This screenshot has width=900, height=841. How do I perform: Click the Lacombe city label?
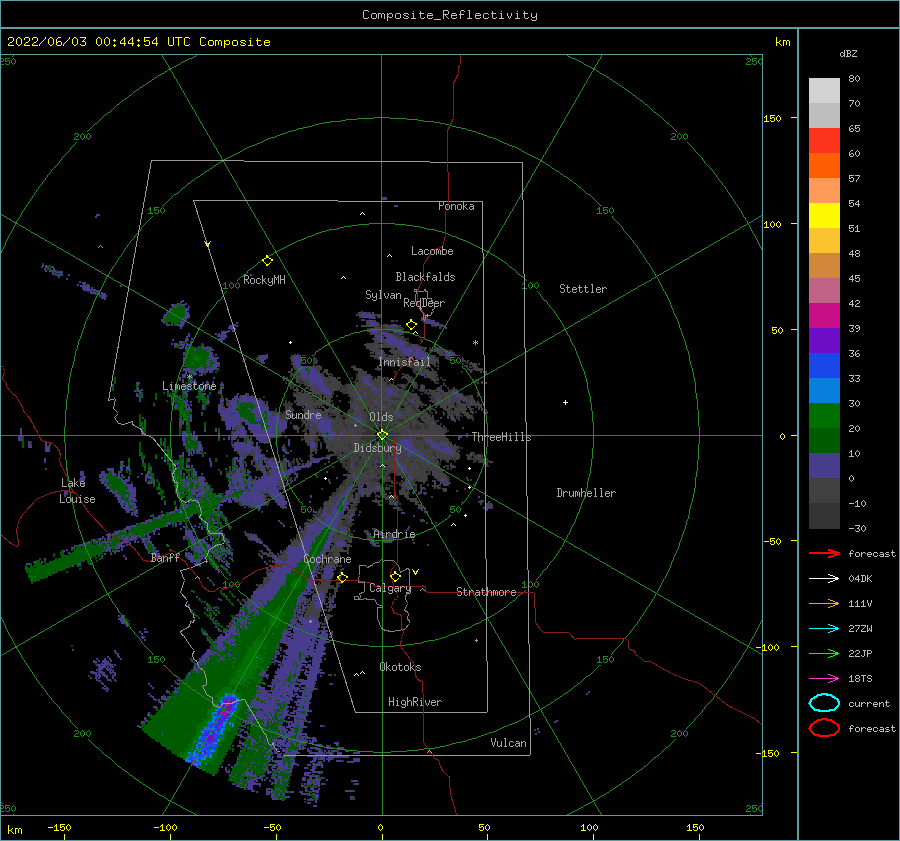click(432, 251)
